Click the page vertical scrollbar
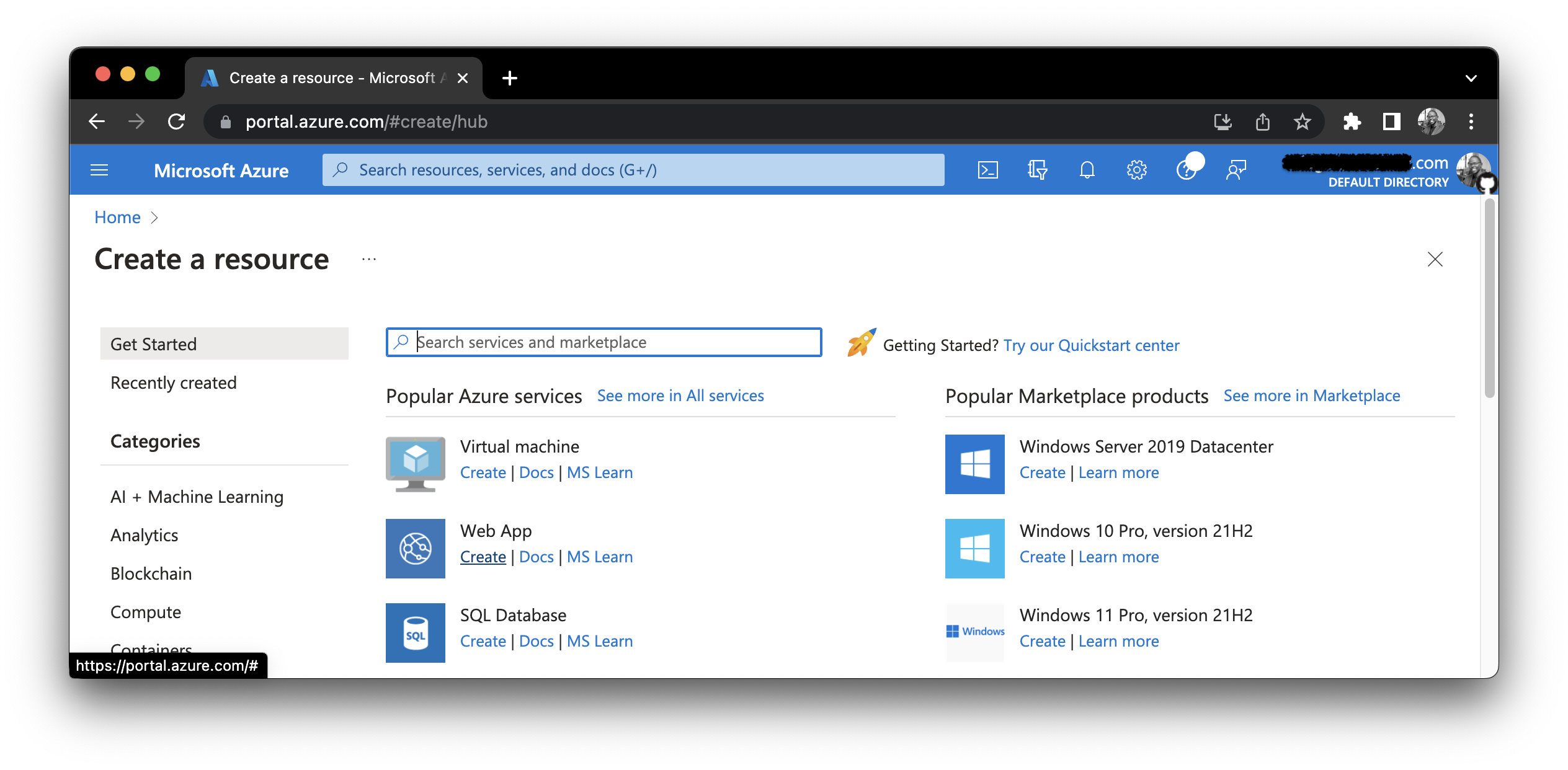This screenshot has width=1568, height=770. (1490, 298)
